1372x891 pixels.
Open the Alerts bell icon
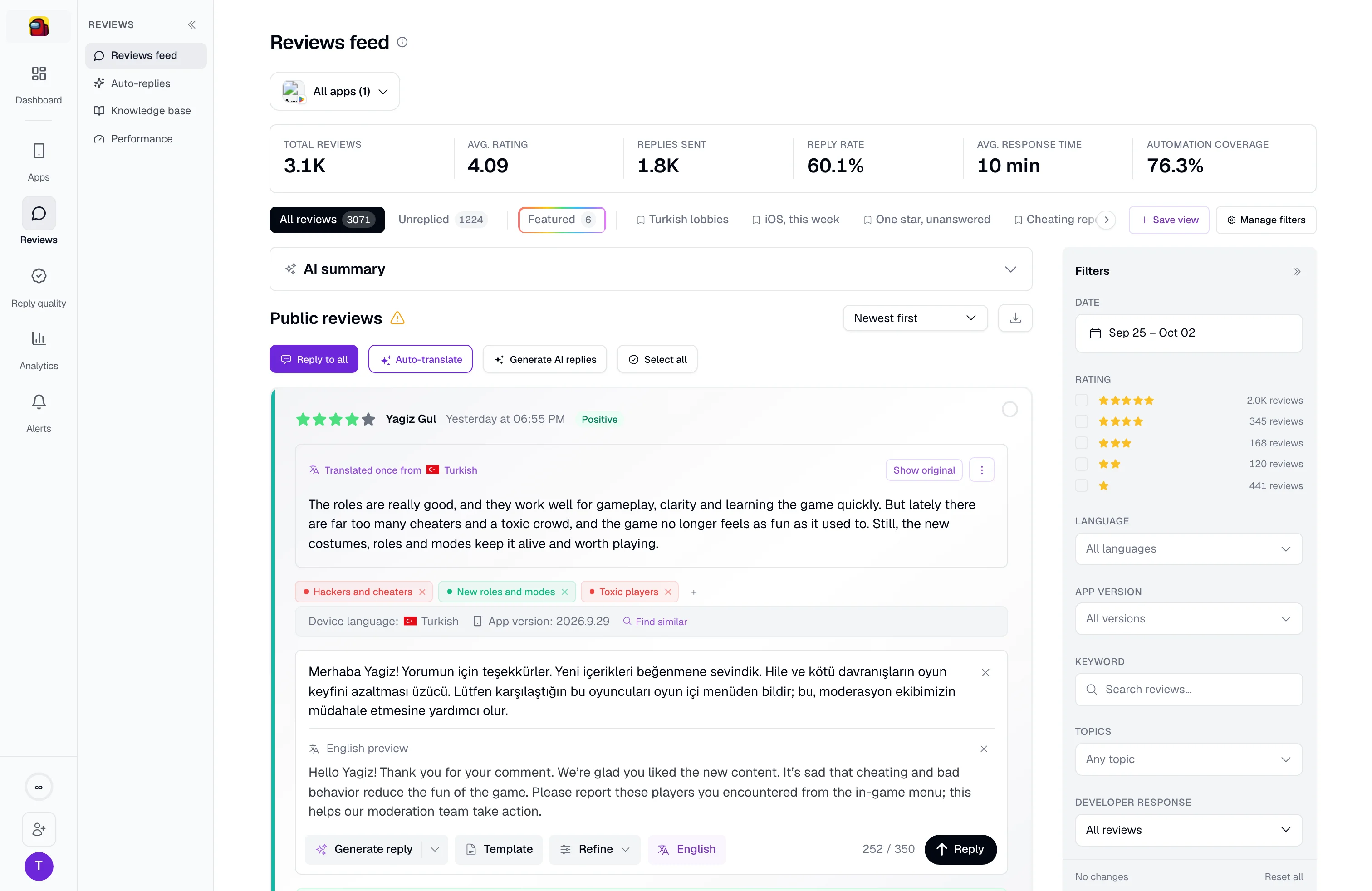(39, 401)
